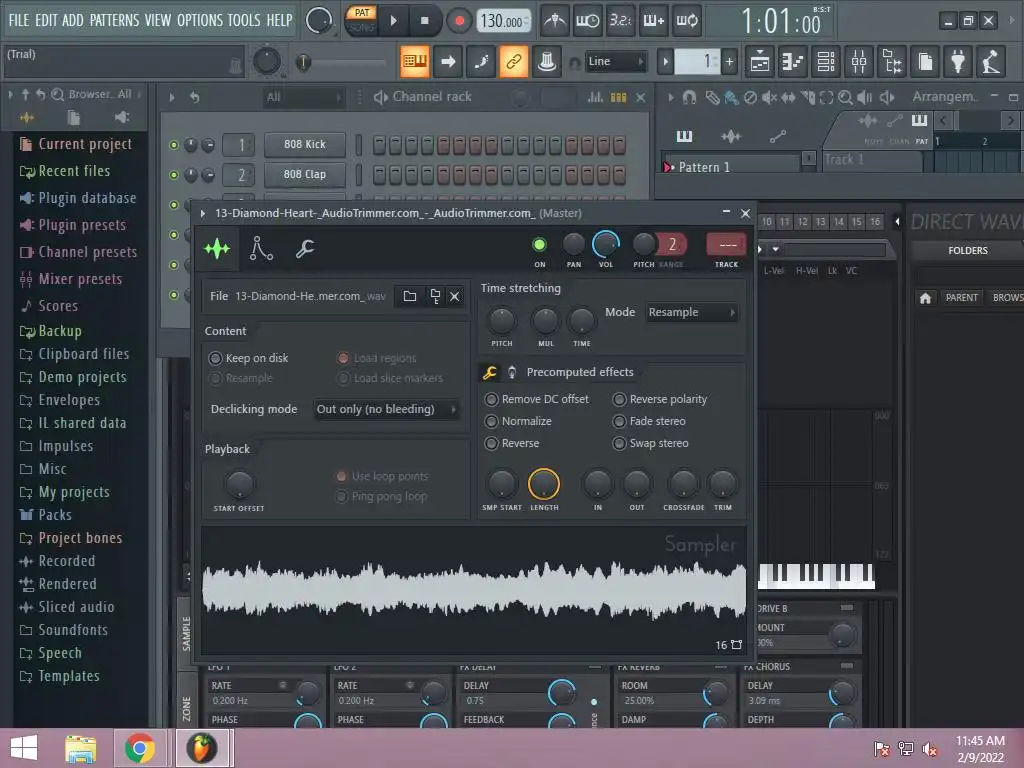Select the zoom tool in Playlist toolbar
This screenshot has height=768, width=1024.
coord(845,97)
